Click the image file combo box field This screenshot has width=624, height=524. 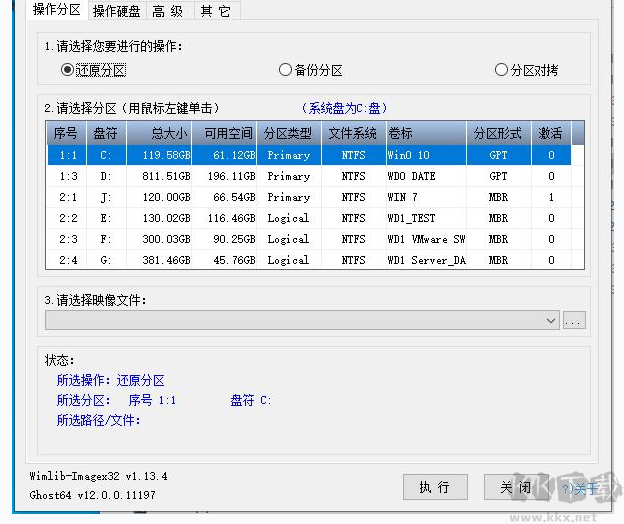click(302, 320)
